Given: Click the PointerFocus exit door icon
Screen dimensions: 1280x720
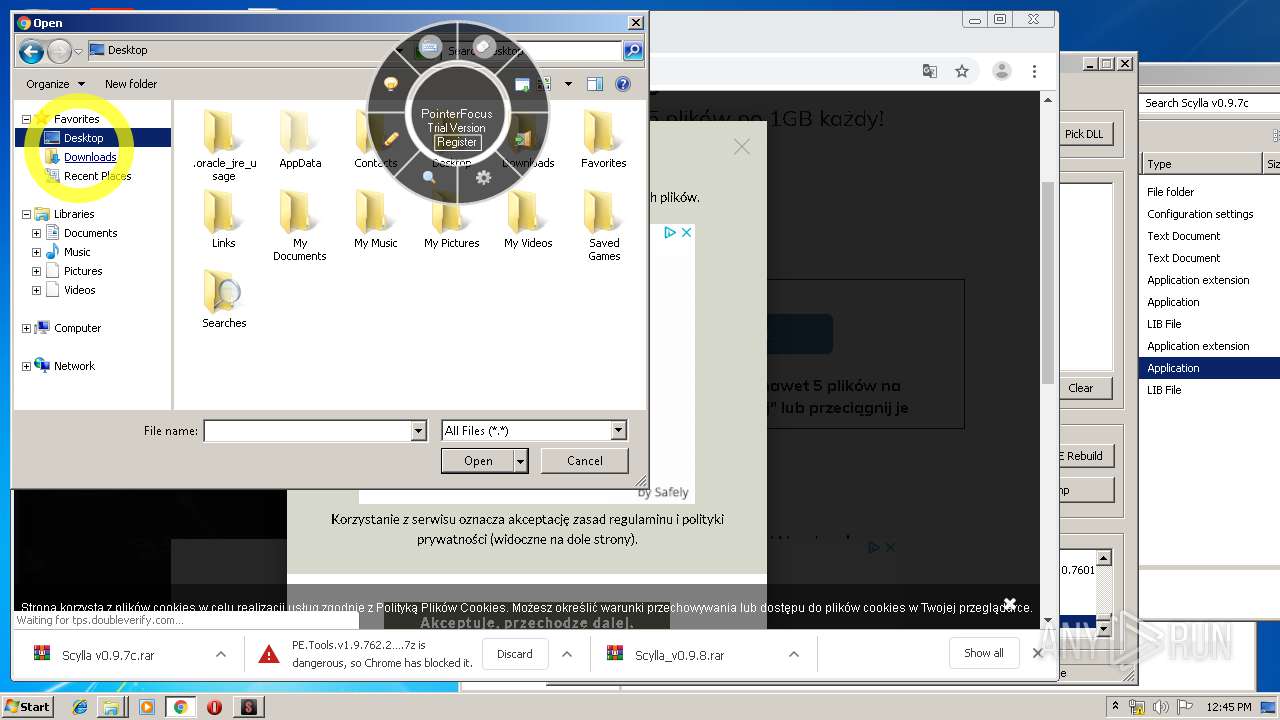Looking at the screenshot, I should click(522, 138).
